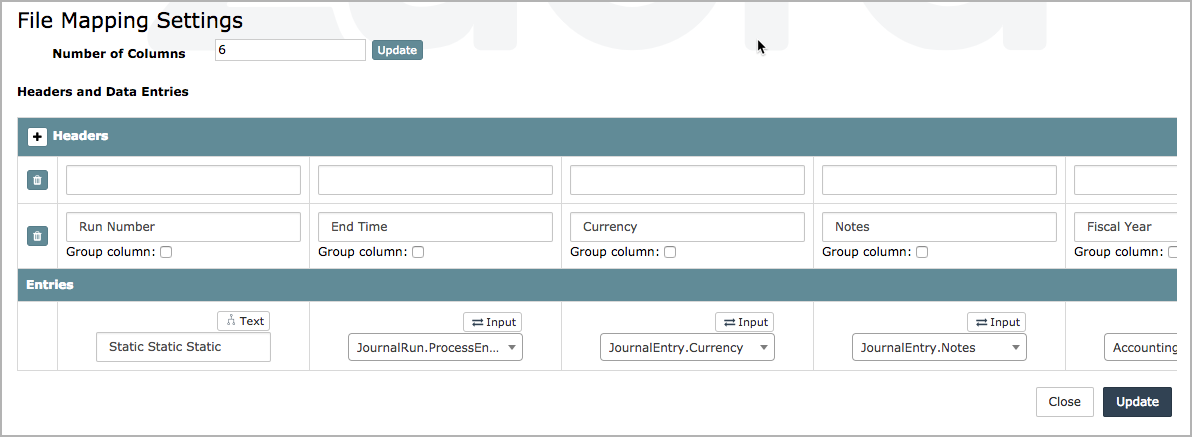The image size is (1192, 437).
Task: Check Group column box under Notes
Action: pyautogui.click(x=922, y=252)
